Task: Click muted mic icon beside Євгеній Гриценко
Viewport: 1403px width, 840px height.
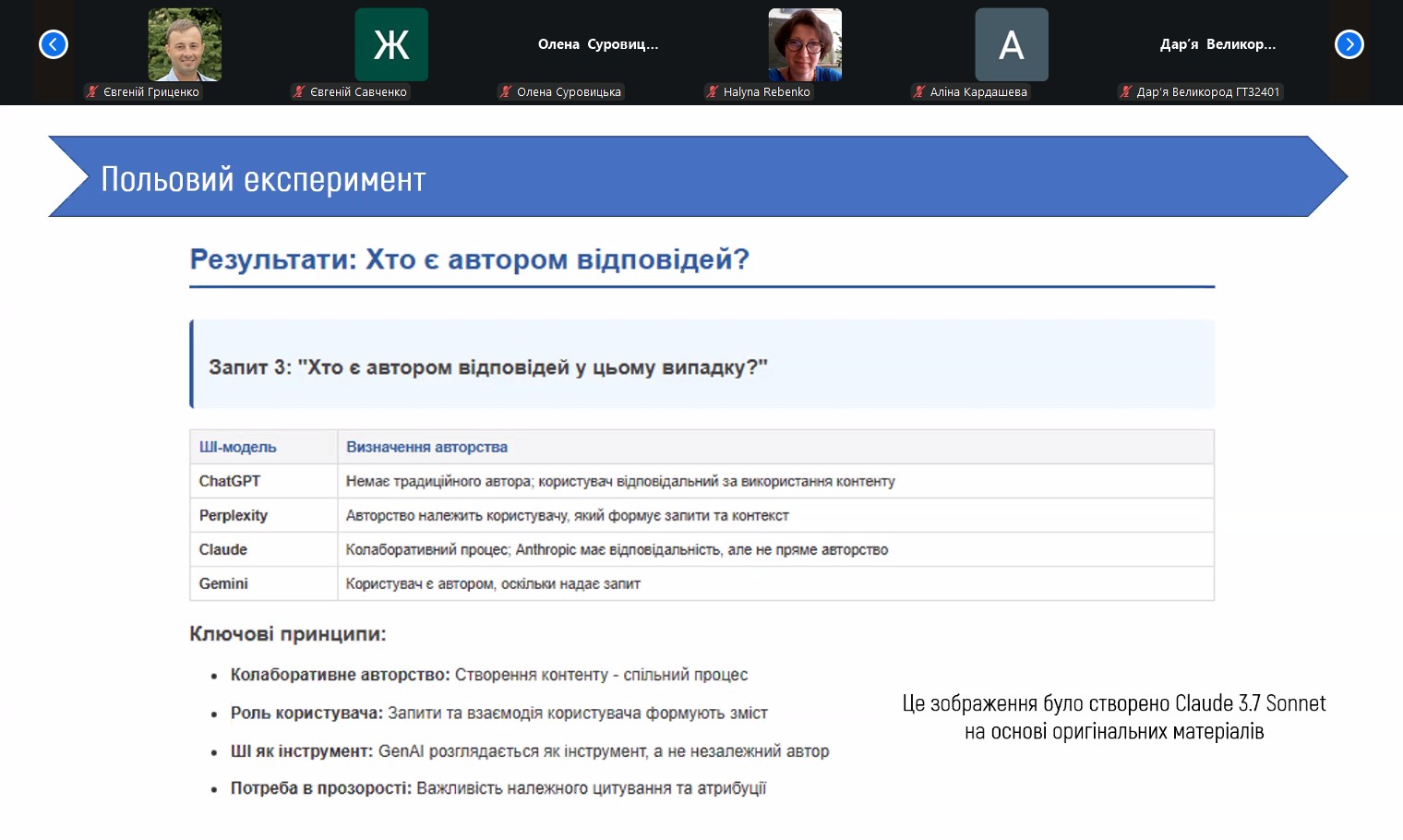Action: click(92, 91)
